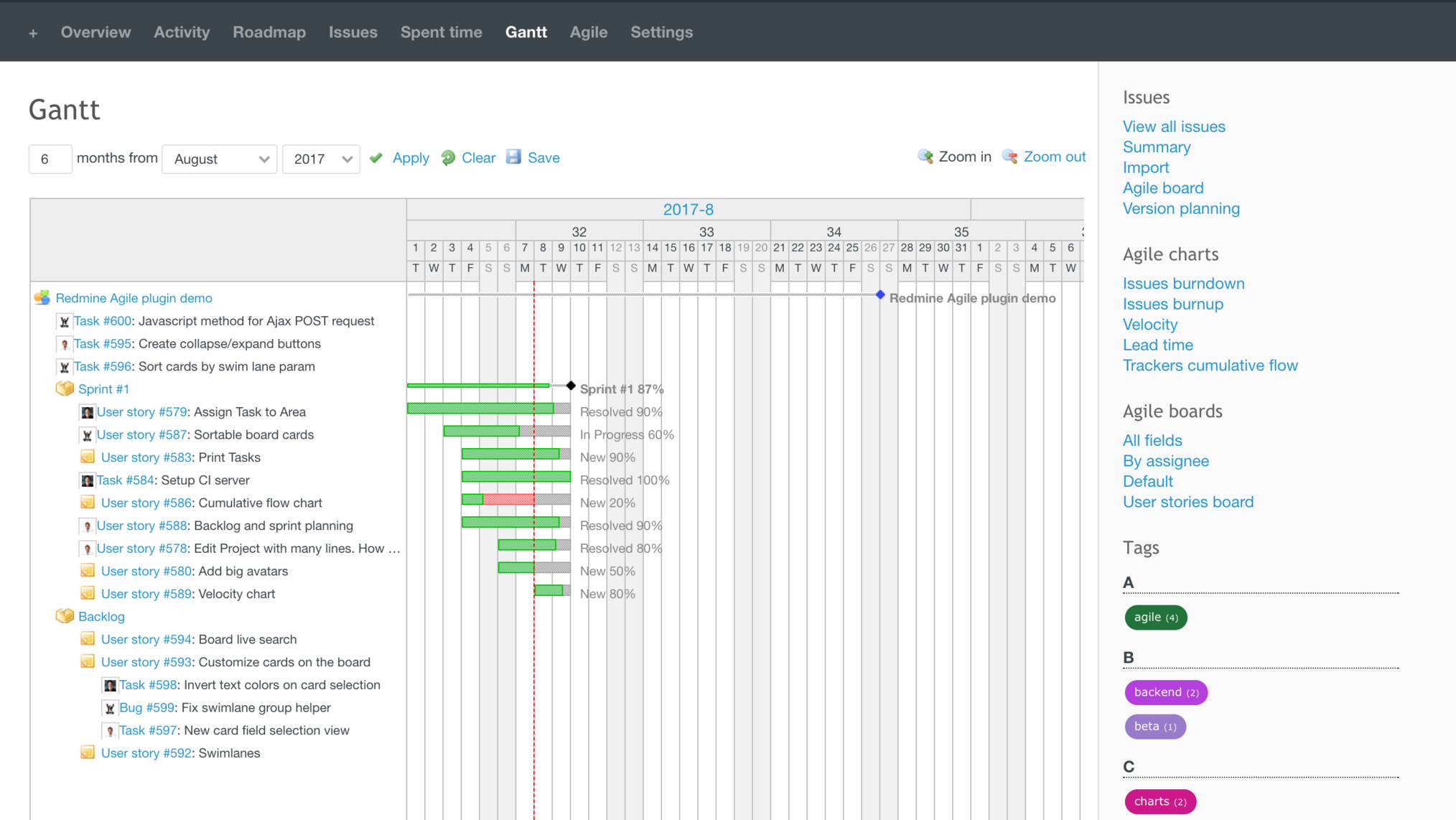Click the Zoom out magnifier icon
This screenshot has height=820, width=1456.
[x=1010, y=157]
